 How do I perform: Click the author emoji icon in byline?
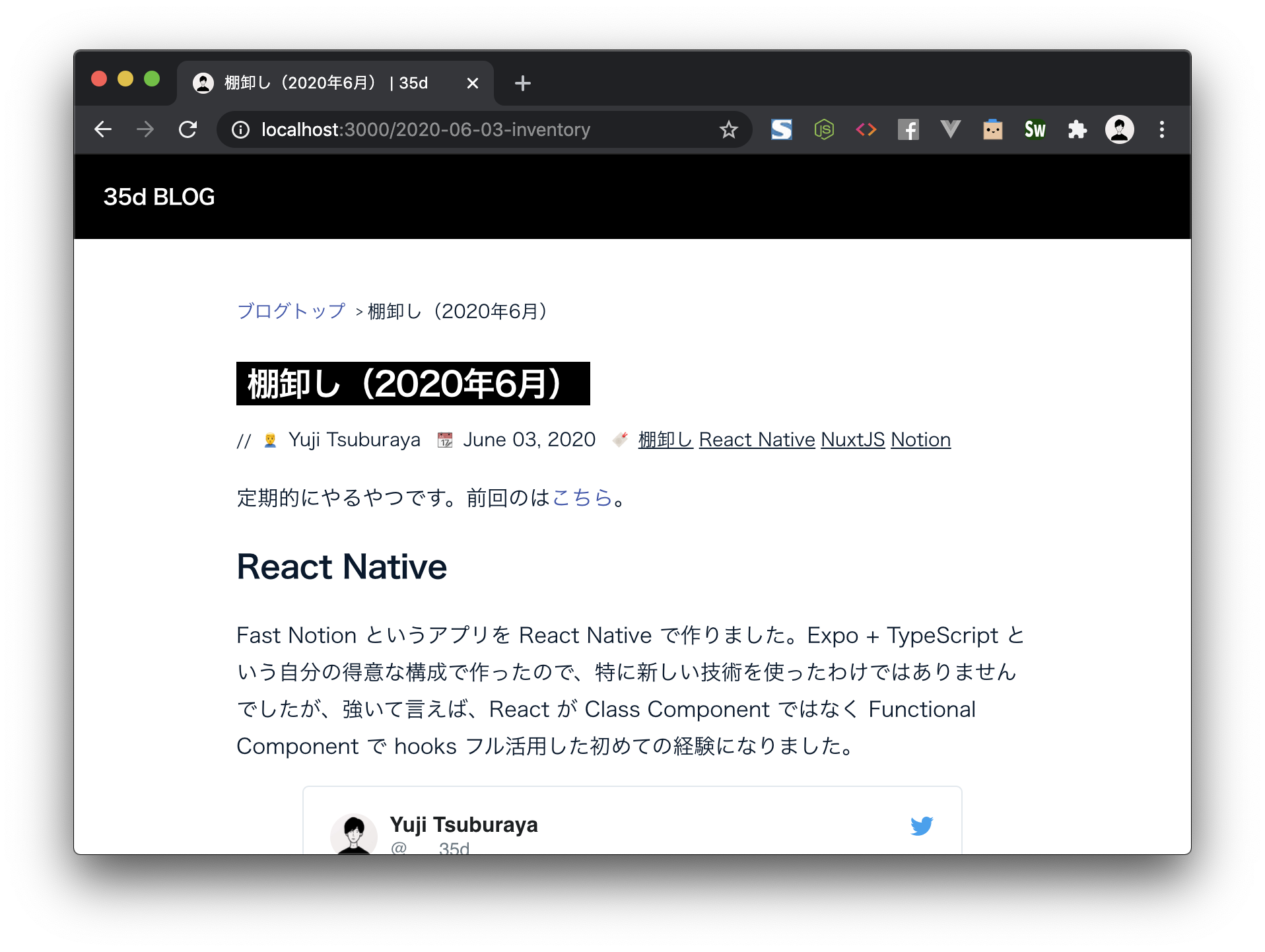coord(270,440)
